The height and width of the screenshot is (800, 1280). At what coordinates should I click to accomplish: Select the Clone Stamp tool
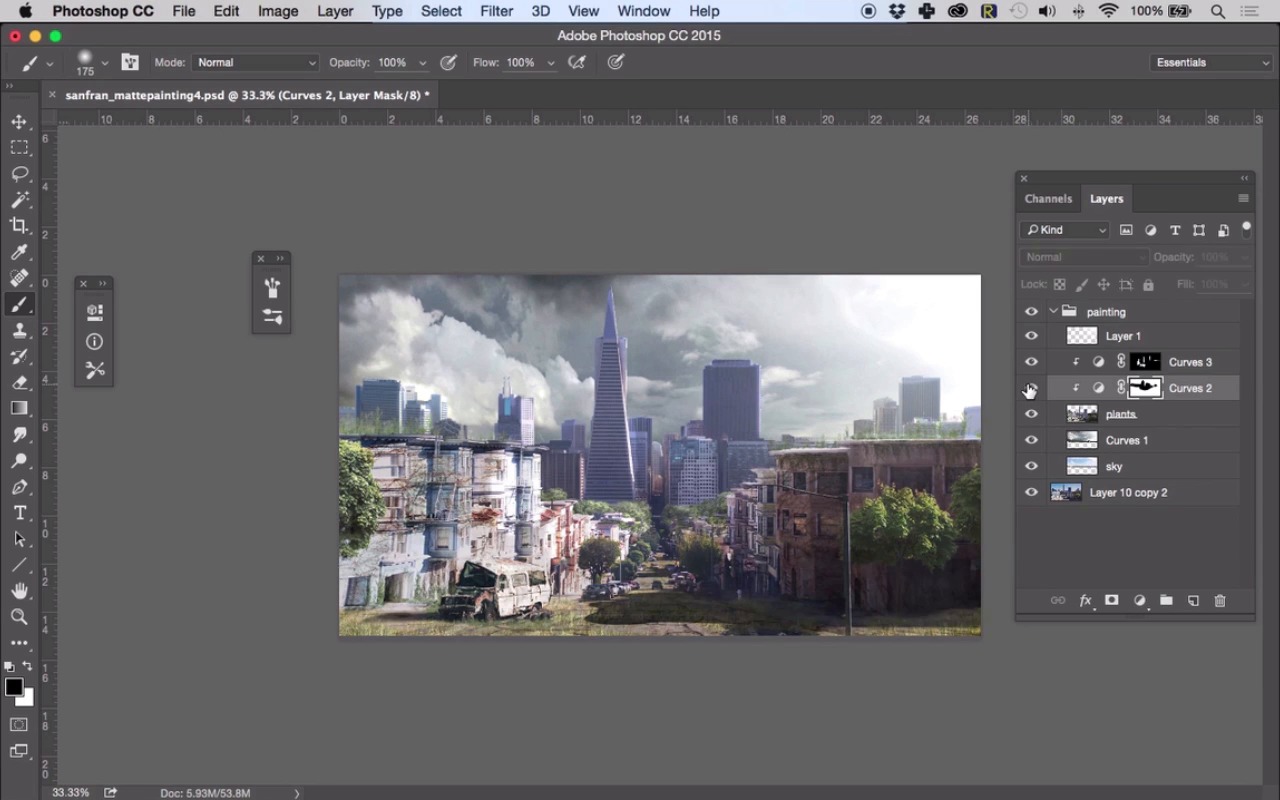19,330
